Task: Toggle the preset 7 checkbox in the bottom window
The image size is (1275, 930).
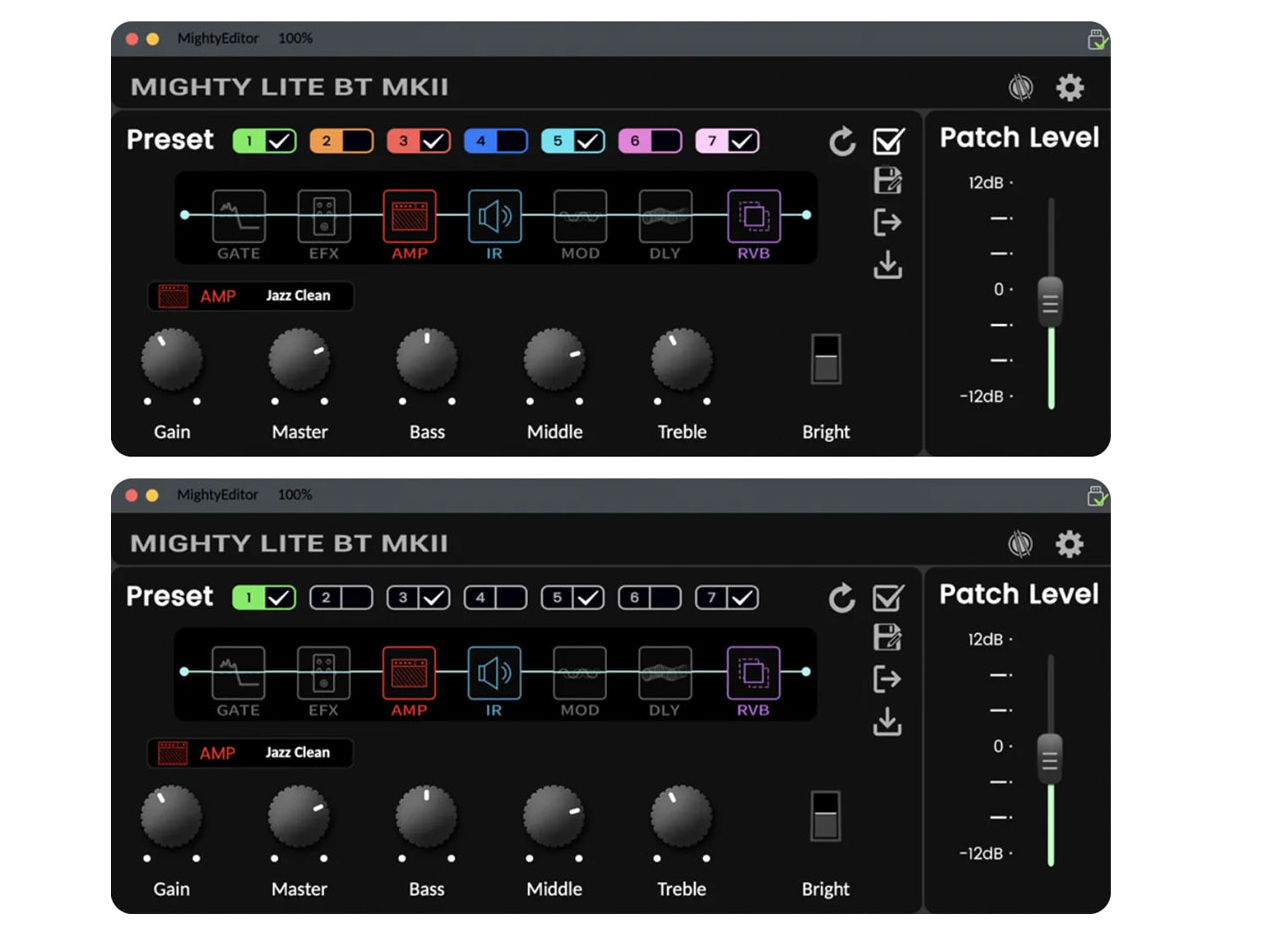Action: pyautogui.click(x=742, y=598)
